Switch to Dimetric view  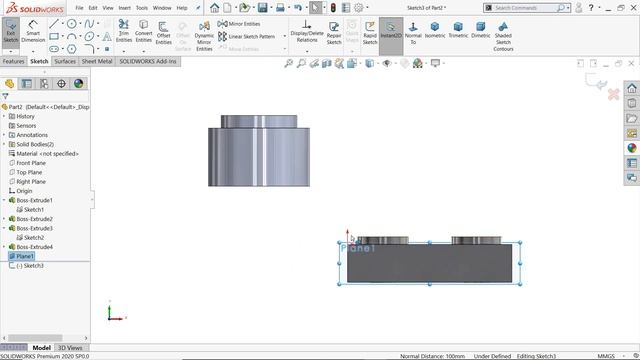pyautogui.click(x=481, y=30)
